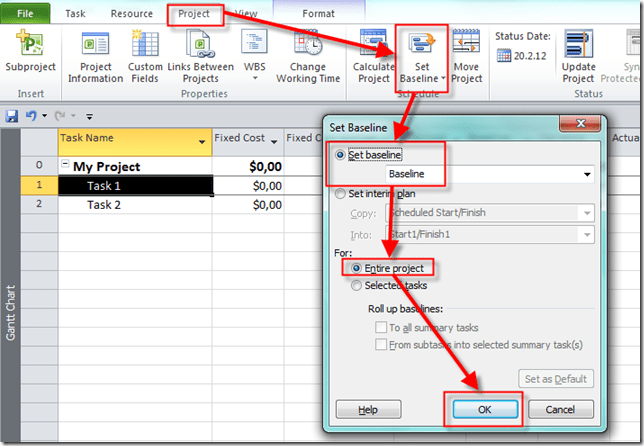Expand the Baseline dropdown list
644x446 pixels.
pyautogui.click(x=584, y=174)
